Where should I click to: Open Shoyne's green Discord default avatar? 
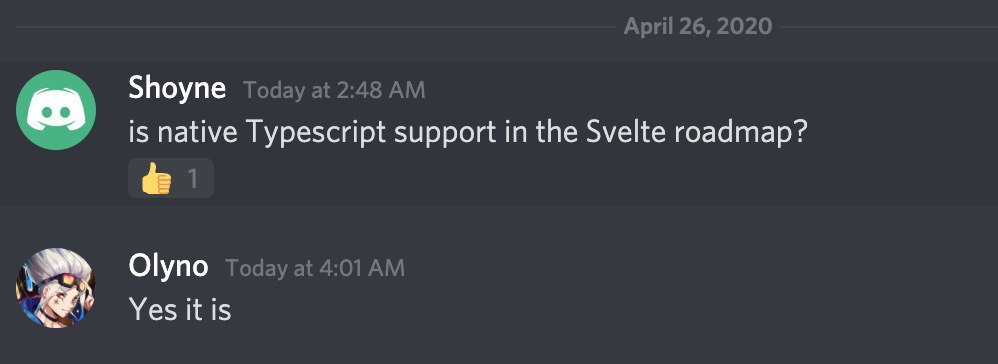56,110
